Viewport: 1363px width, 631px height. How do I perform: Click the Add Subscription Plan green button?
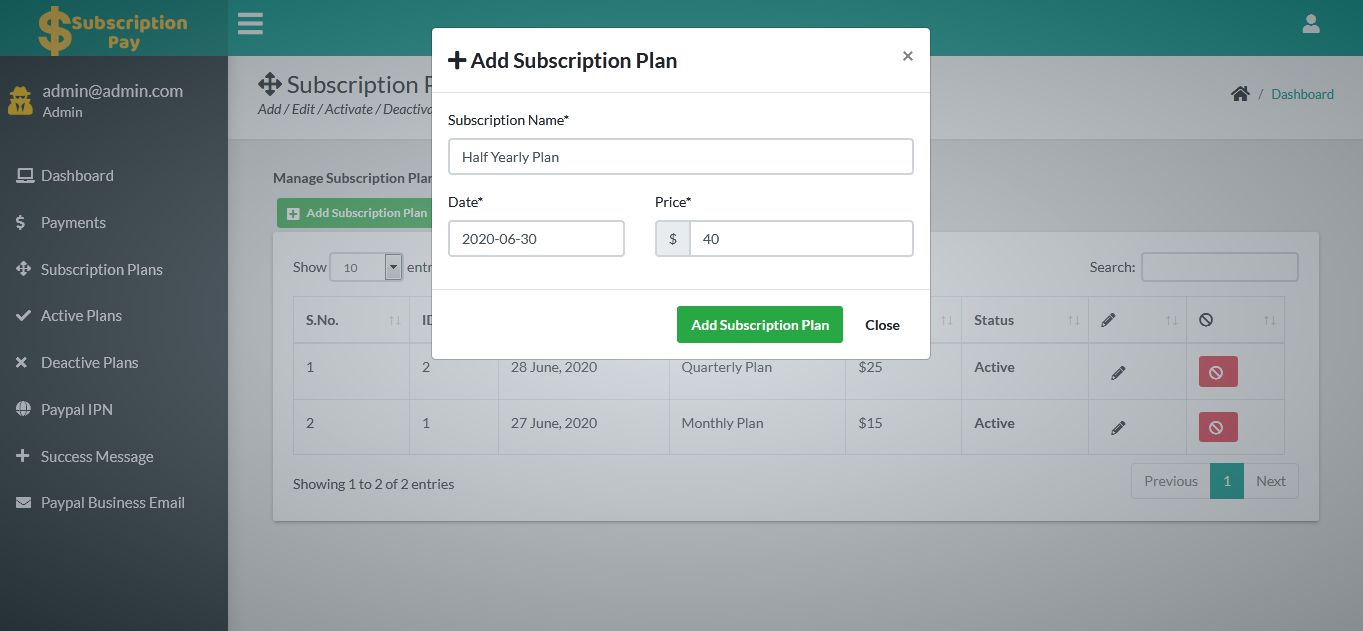tap(759, 324)
